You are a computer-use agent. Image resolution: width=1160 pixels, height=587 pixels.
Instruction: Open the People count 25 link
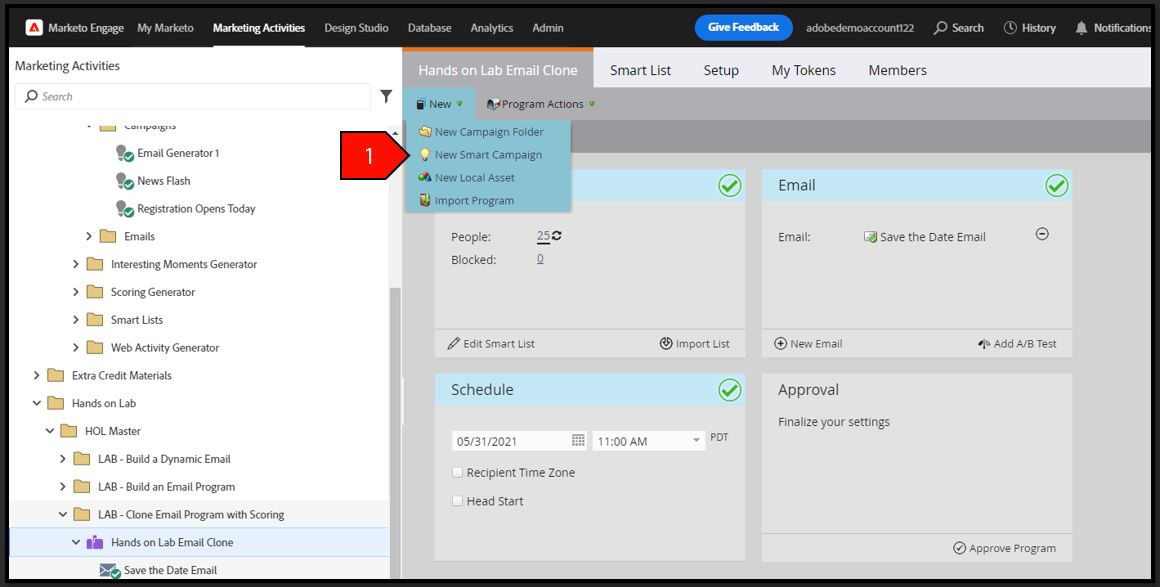click(543, 236)
